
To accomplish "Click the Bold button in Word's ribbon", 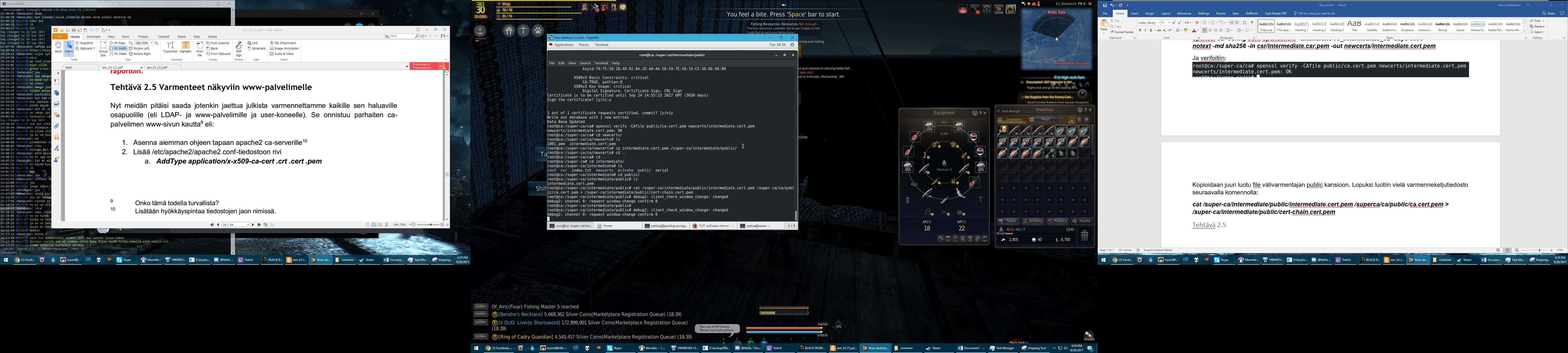I will (1140, 30).
